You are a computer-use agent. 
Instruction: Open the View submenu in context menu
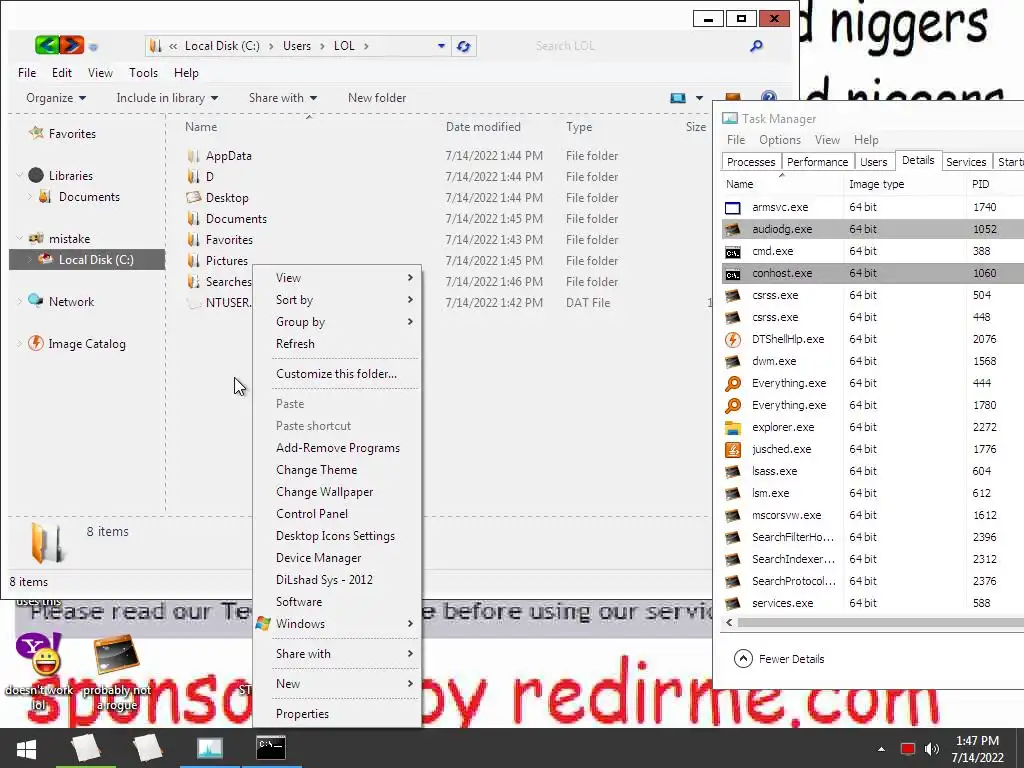[x=337, y=278]
